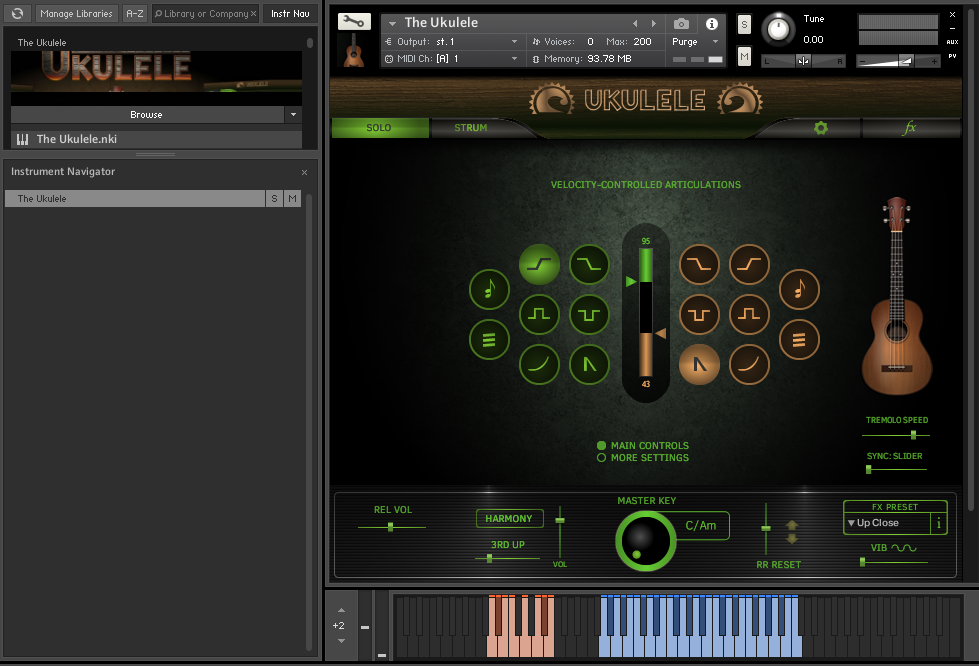The width and height of the screenshot is (979, 666).
Task: Open the fx effects page
Action: (910, 128)
